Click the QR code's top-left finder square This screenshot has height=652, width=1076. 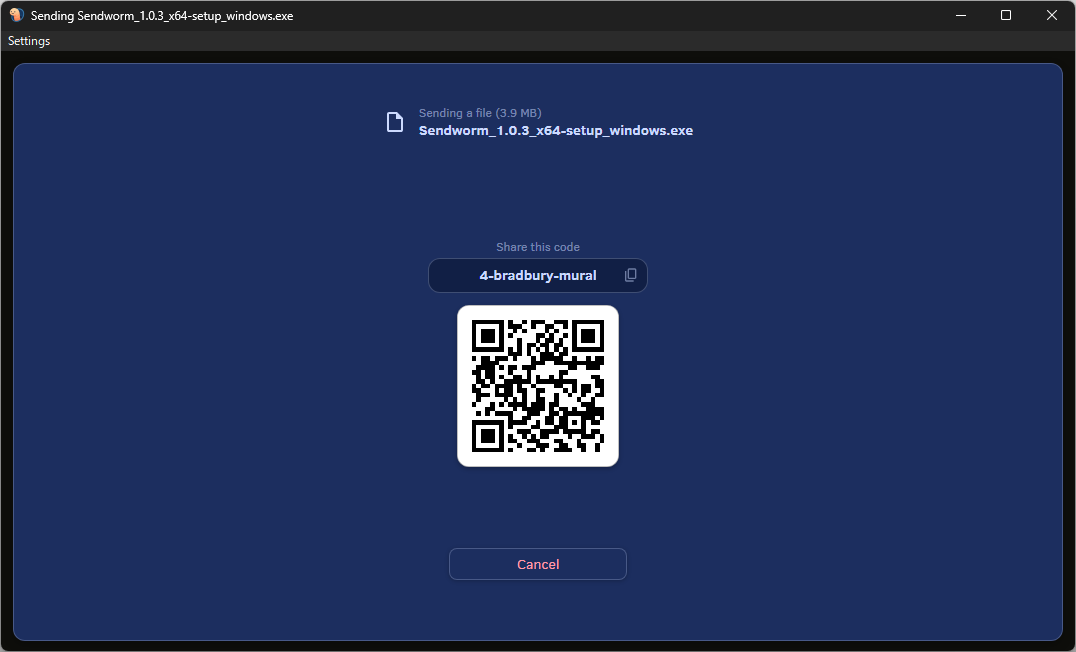[x=487, y=335]
